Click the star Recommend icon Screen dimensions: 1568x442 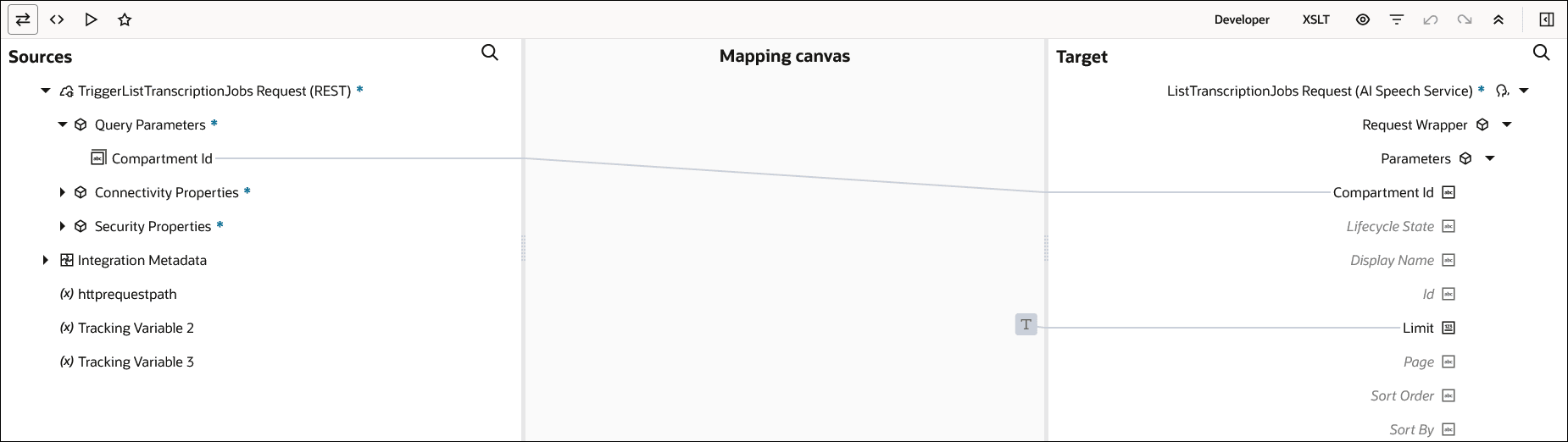tap(125, 19)
